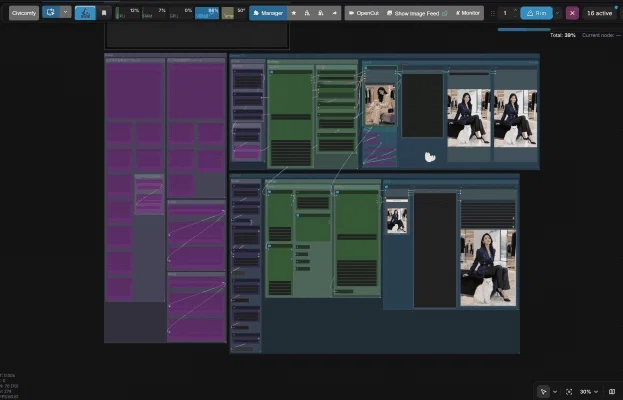Viewport: 623px width, 400px height.
Task: Click the right of two side-by-side output images
Action: pyautogui.click(x=515, y=118)
